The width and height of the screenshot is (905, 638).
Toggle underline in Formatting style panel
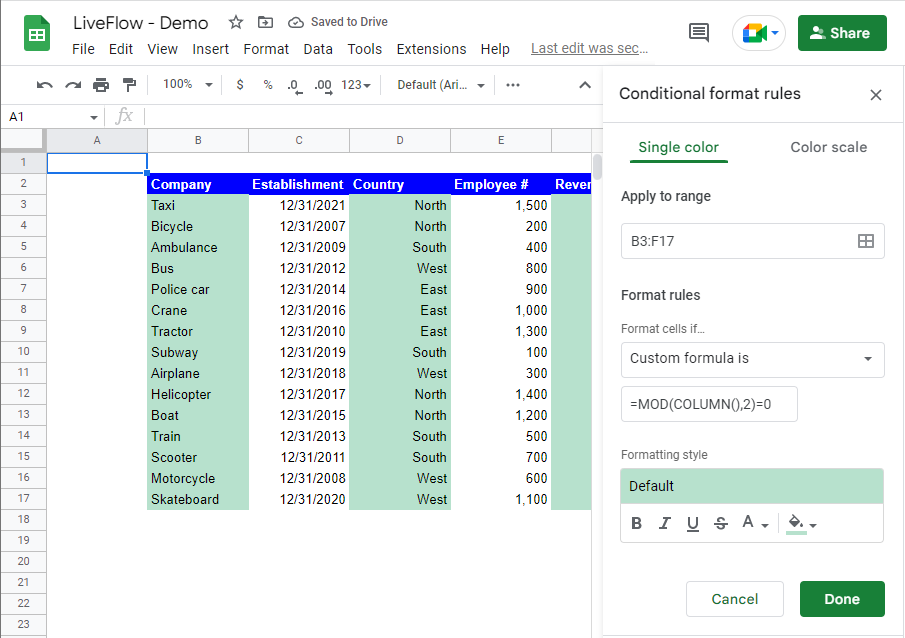point(693,522)
